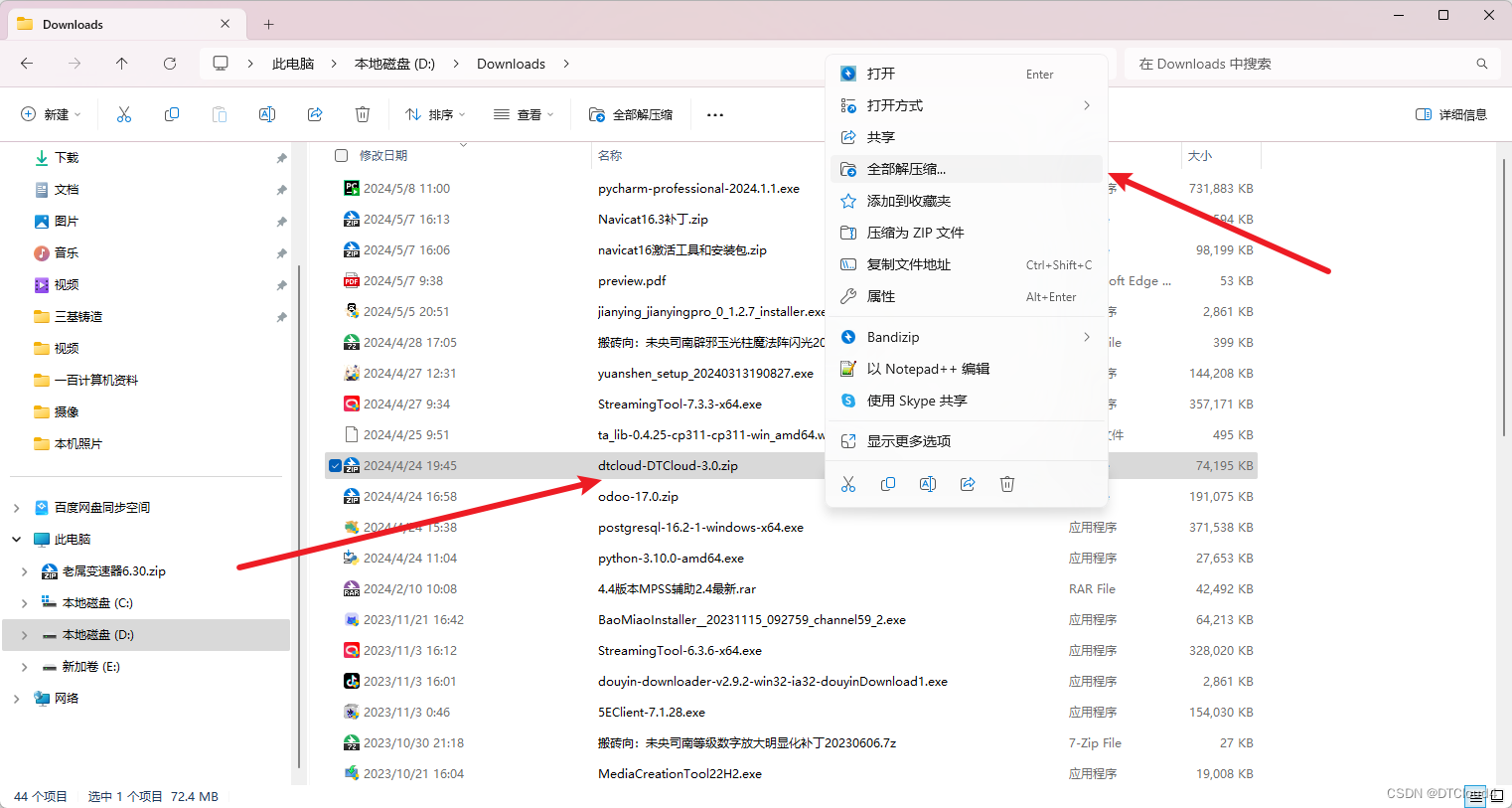1512x808 pixels.
Task: Click the Copy icon in the context menu
Action: coord(888,484)
